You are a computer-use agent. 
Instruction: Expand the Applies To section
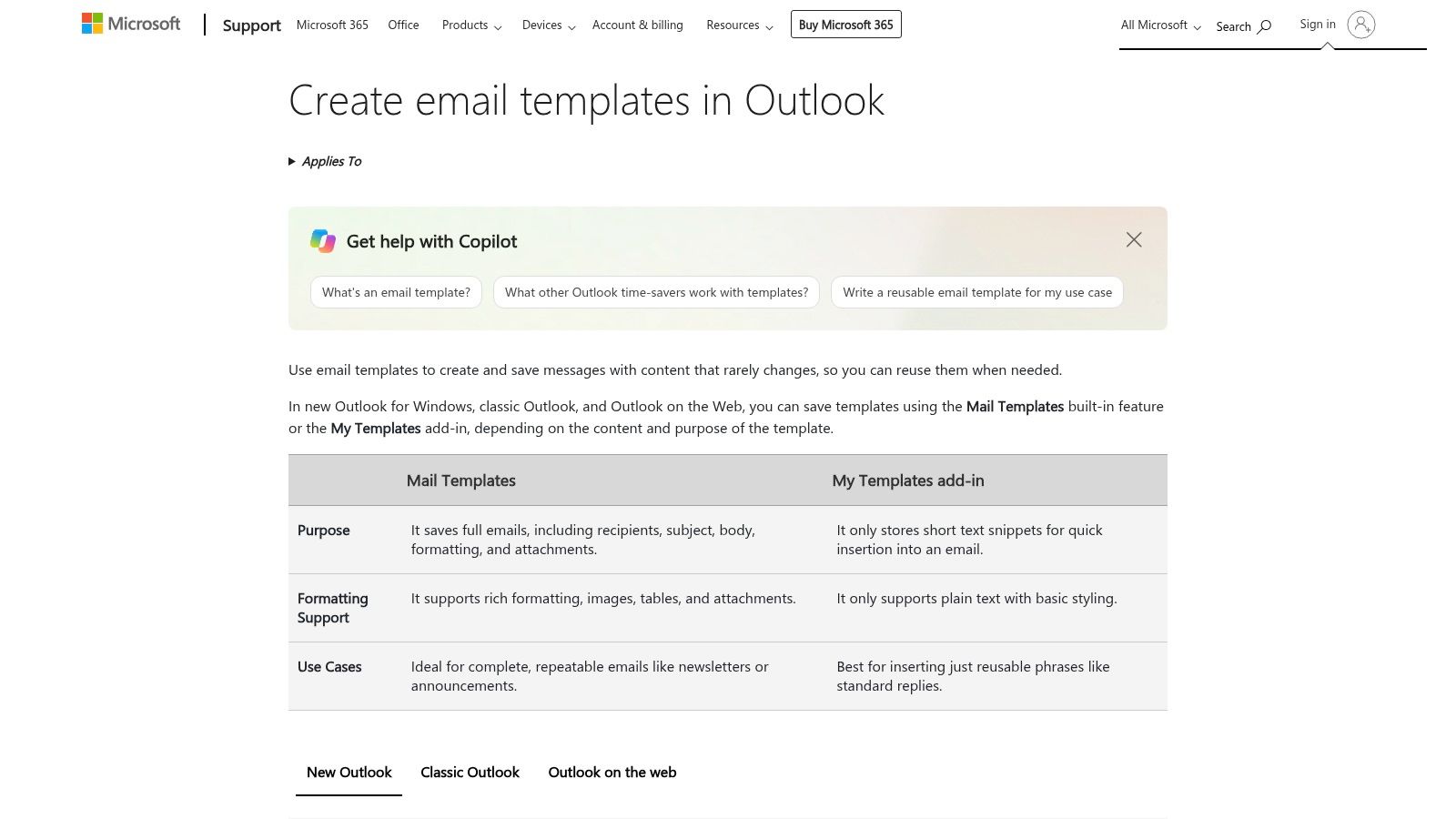[x=325, y=161]
